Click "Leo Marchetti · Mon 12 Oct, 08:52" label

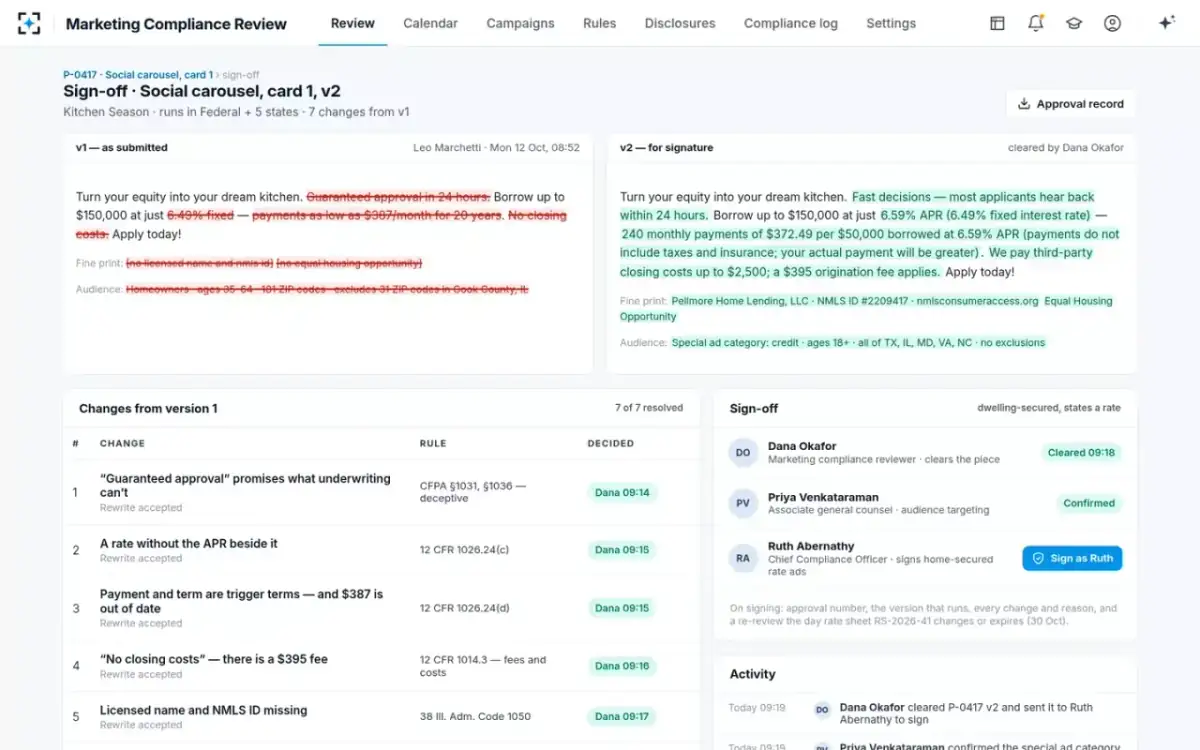(x=496, y=147)
